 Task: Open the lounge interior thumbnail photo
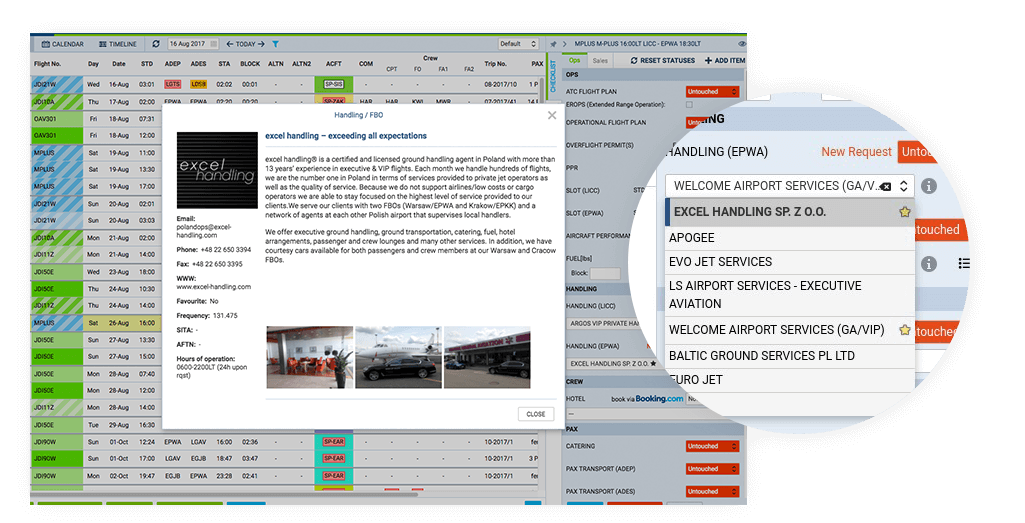point(310,357)
